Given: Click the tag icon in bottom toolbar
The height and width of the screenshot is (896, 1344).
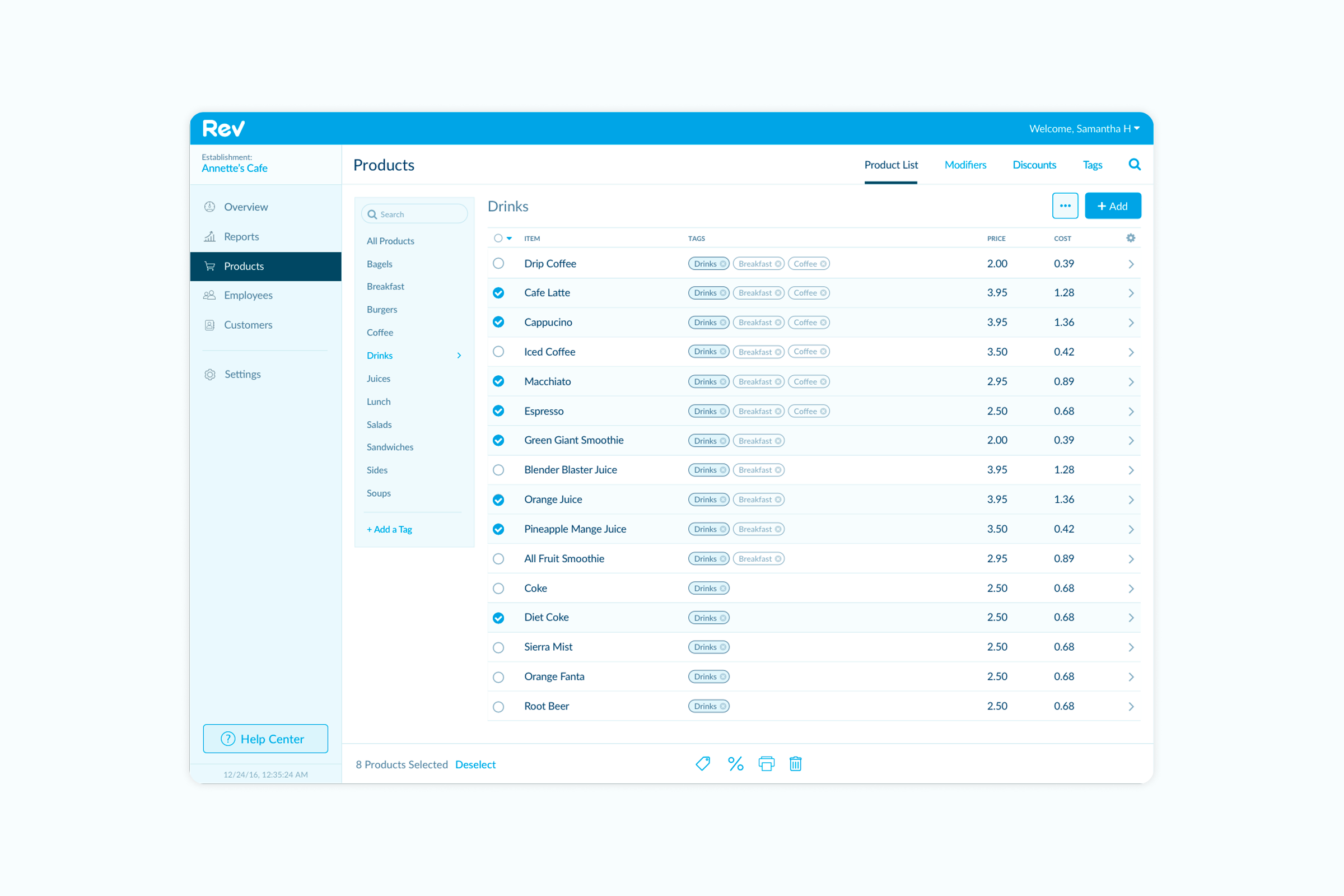Looking at the screenshot, I should pyautogui.click(x=703, y=764).
